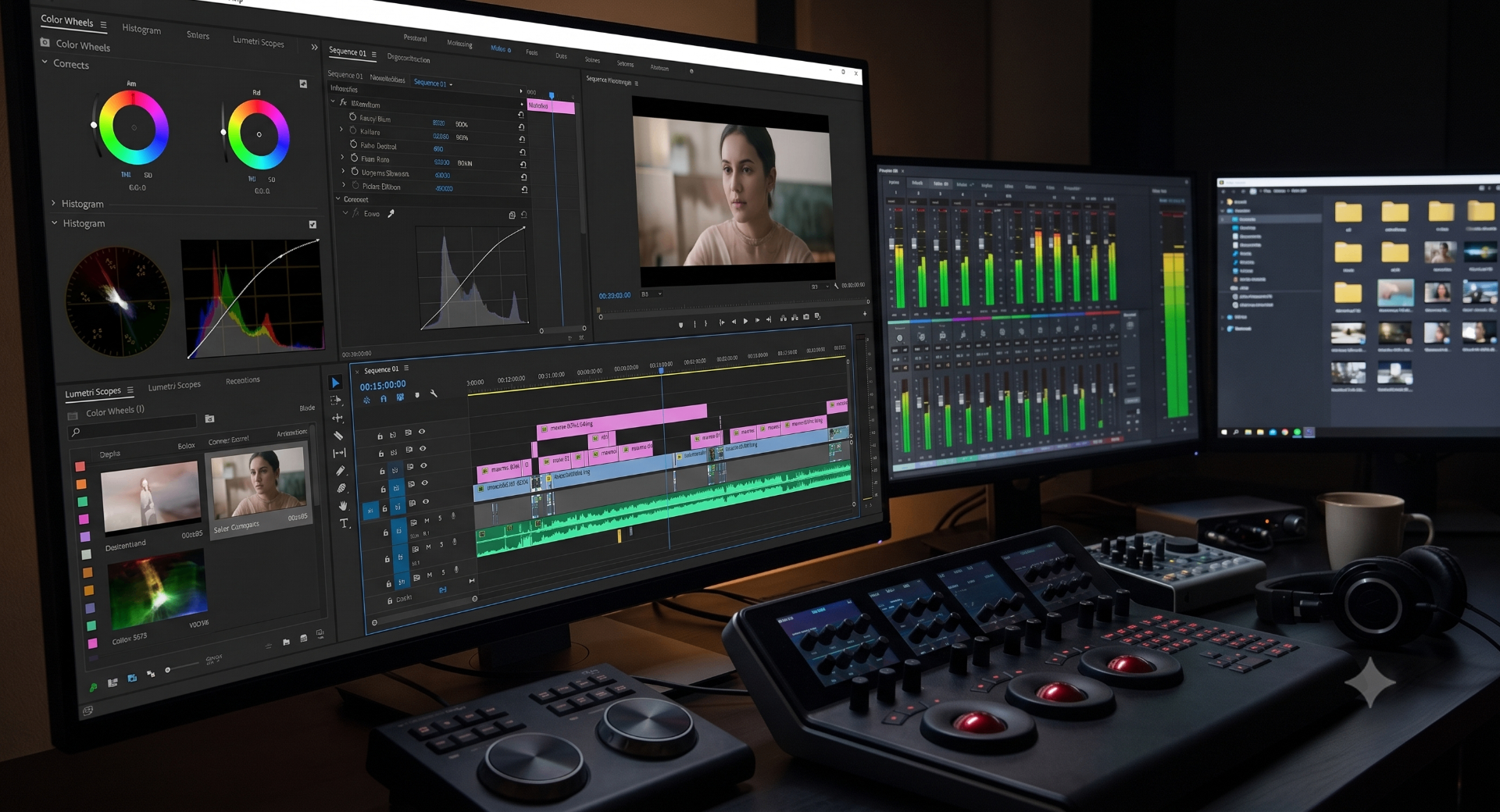Open program monitor wrench settings
This screenshot has height=812, width=1500.
coord(836,286)
